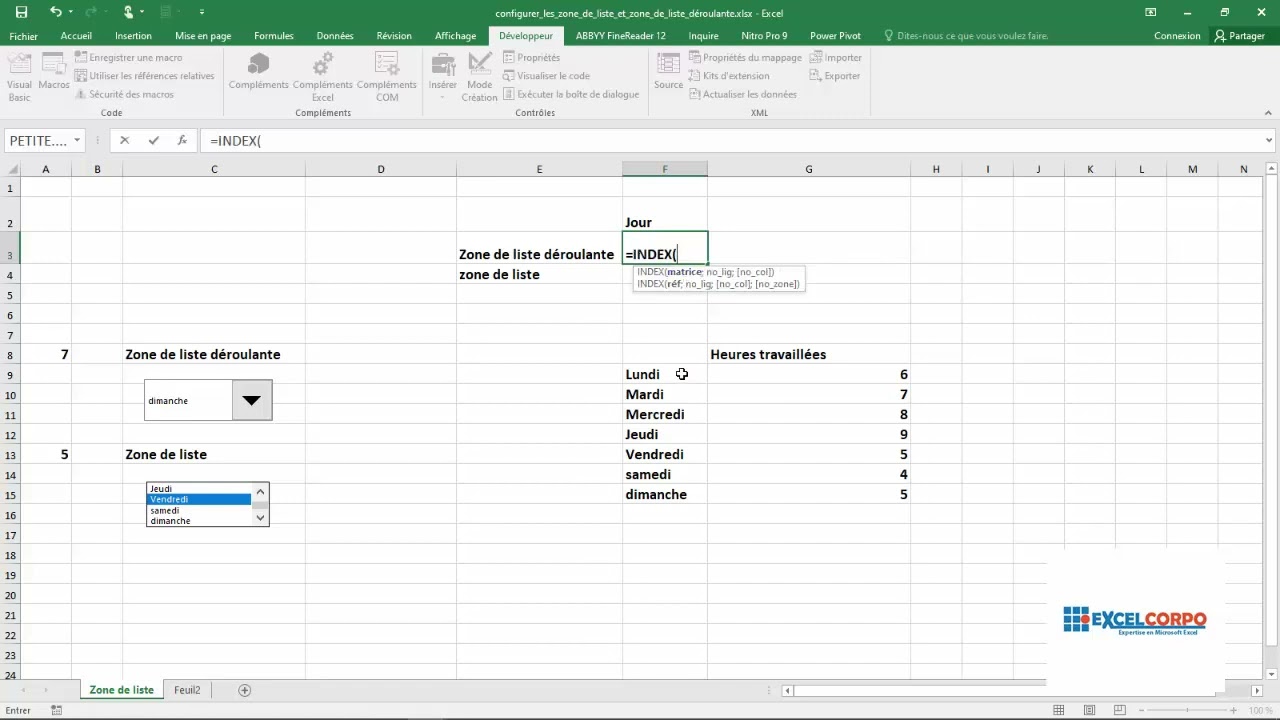
Task: Open the Compléments add-ins icon
Action: point(258,71)
